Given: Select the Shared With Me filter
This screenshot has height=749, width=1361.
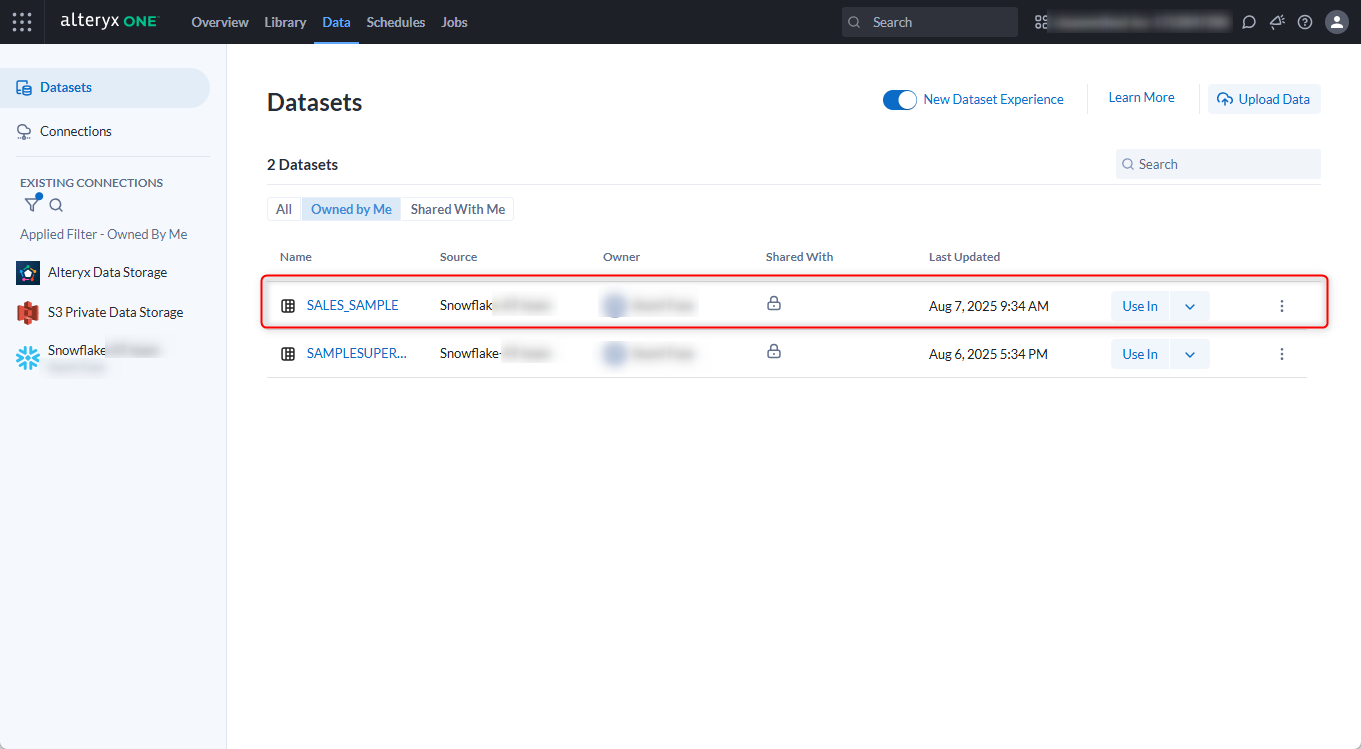Looking at the screenshot, I should (458, 209).
